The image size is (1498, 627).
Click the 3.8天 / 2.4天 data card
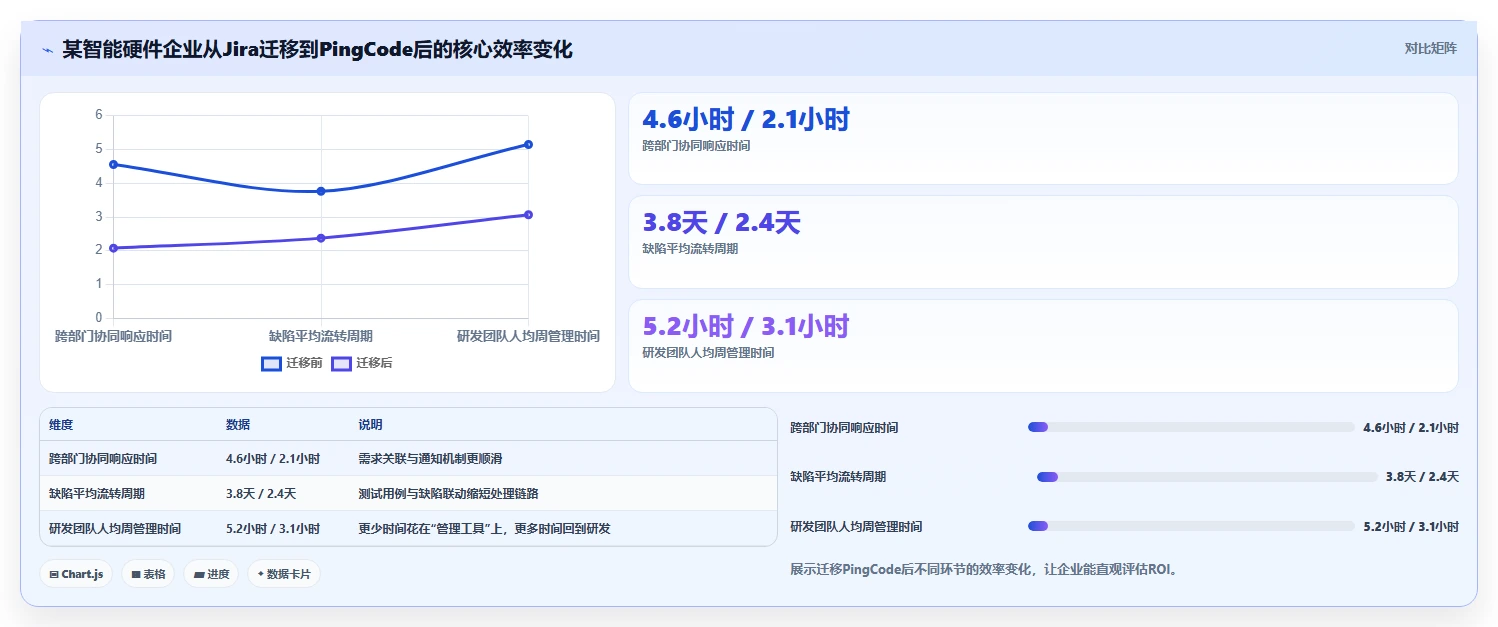pyautogui.click(x=1043, y=242)
